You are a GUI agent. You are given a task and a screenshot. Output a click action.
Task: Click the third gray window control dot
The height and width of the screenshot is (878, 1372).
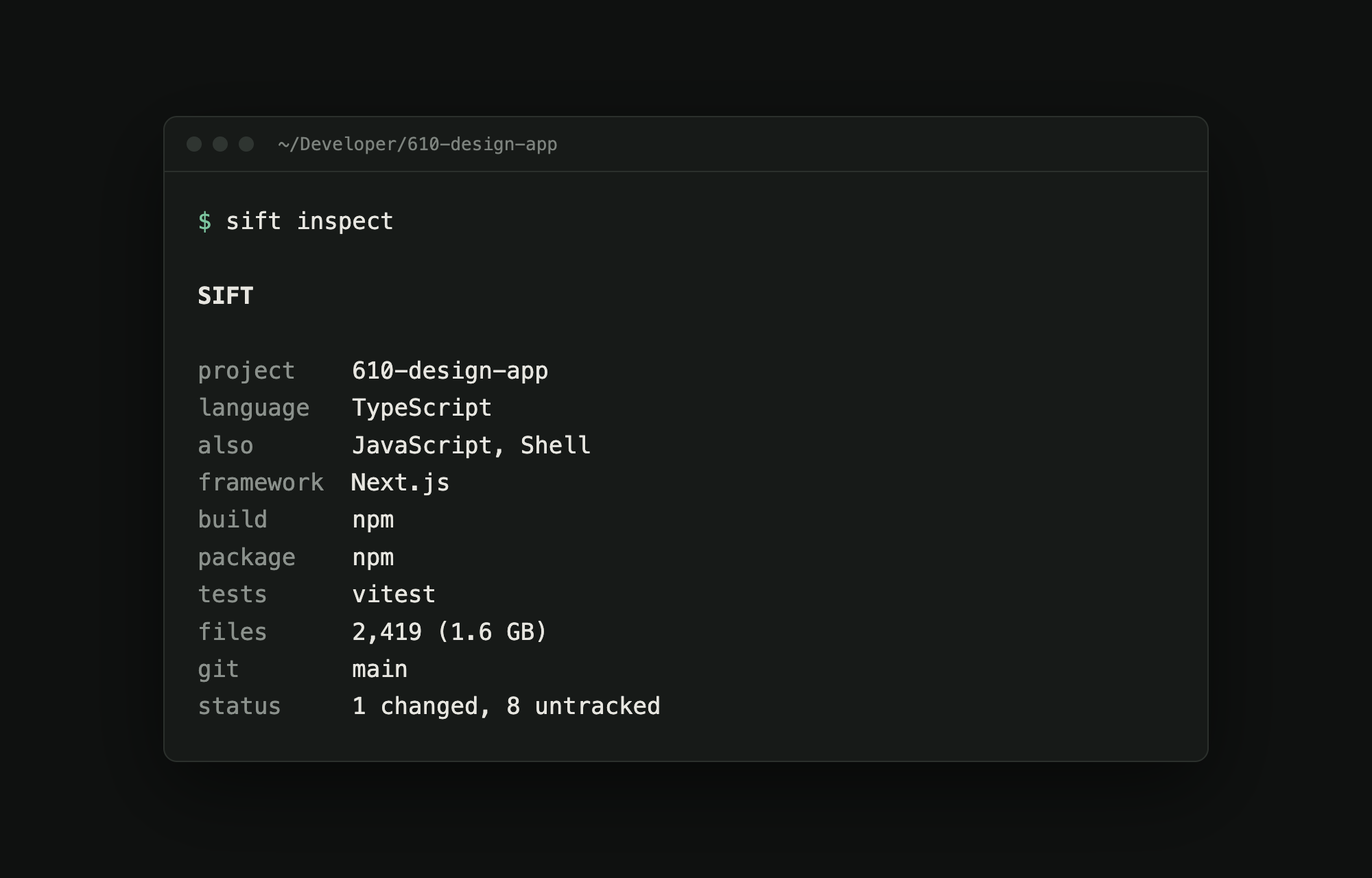[246, 144]
